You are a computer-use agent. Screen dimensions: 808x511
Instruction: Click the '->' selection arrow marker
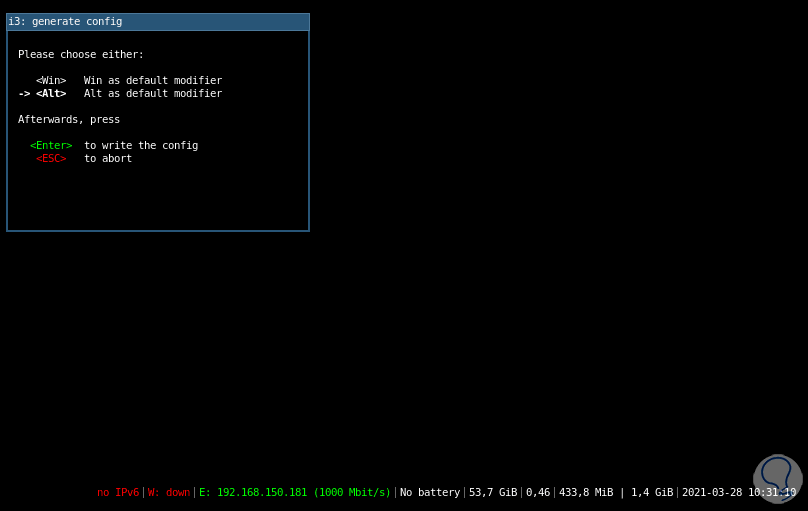(24, 94)
